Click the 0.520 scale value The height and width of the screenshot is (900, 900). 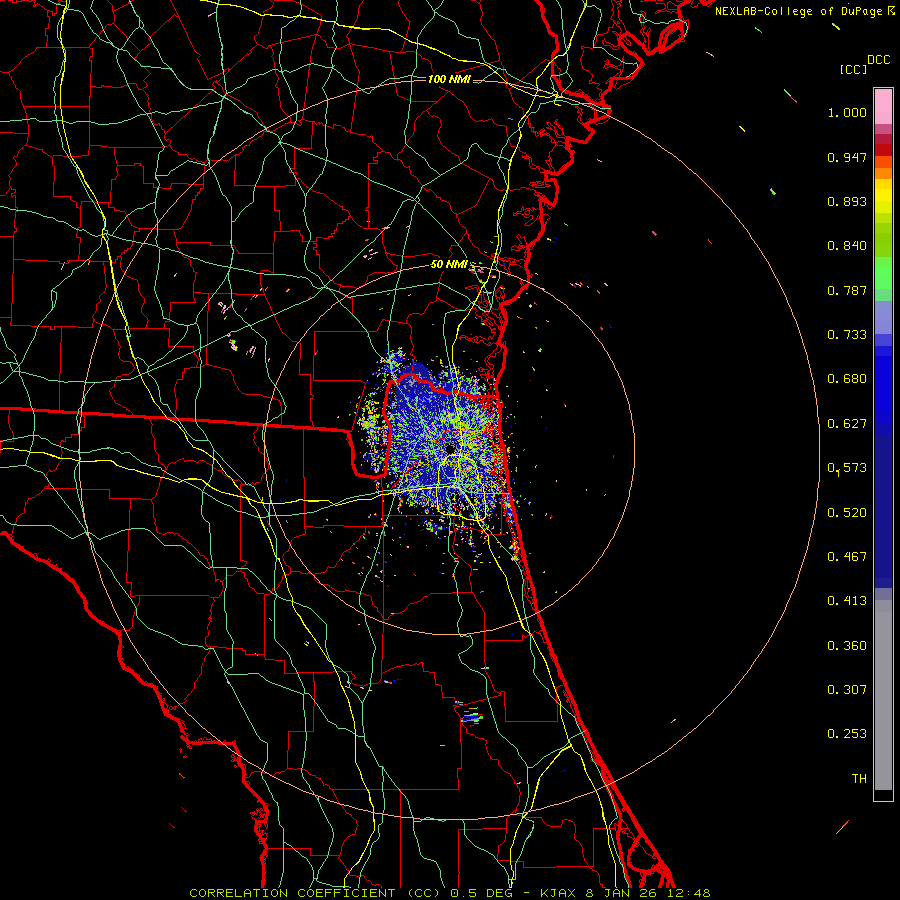click(847, 513)
